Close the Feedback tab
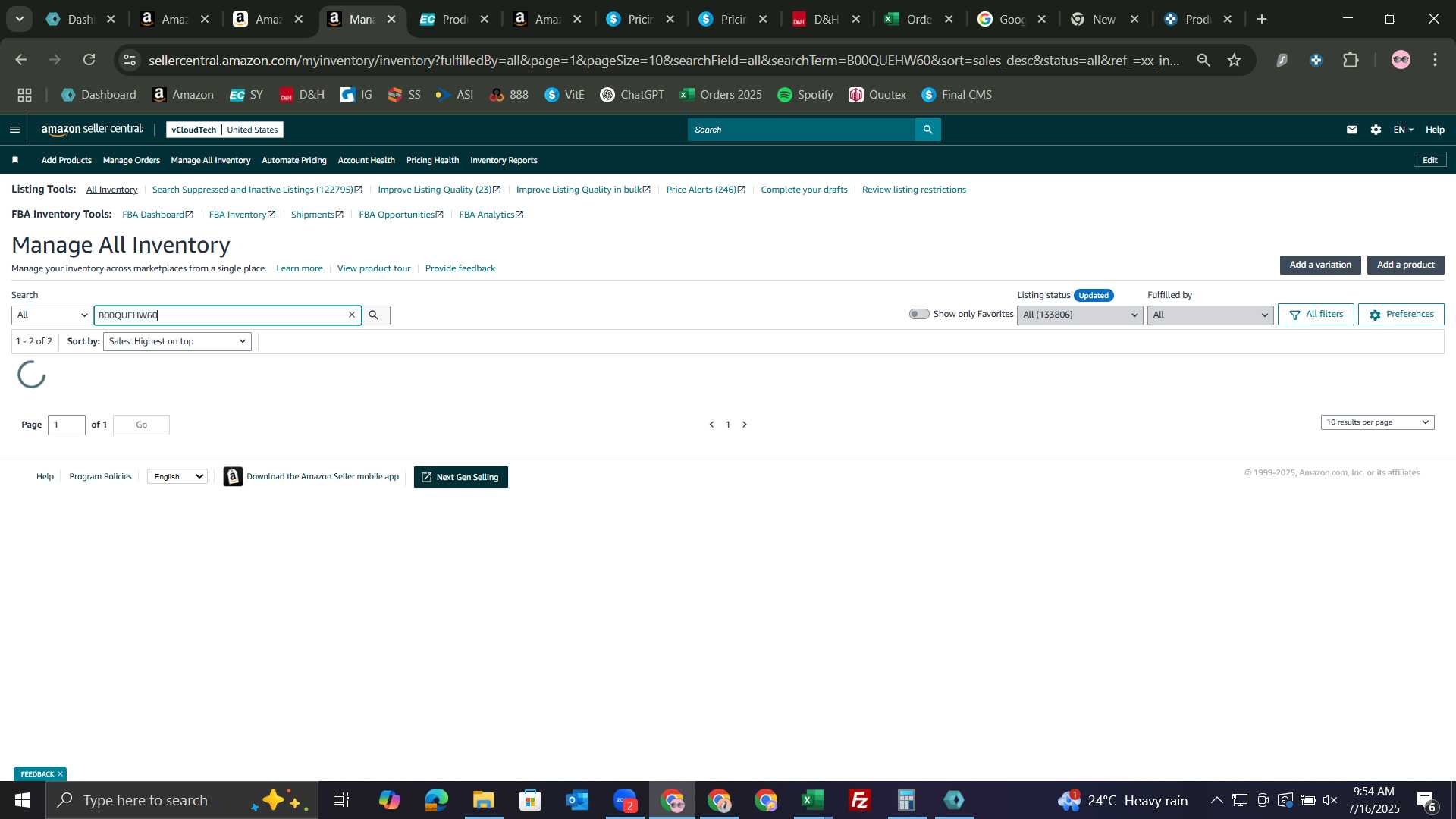Image resolution: width=1456 pixels, height=819 pixels. (60, 774)
